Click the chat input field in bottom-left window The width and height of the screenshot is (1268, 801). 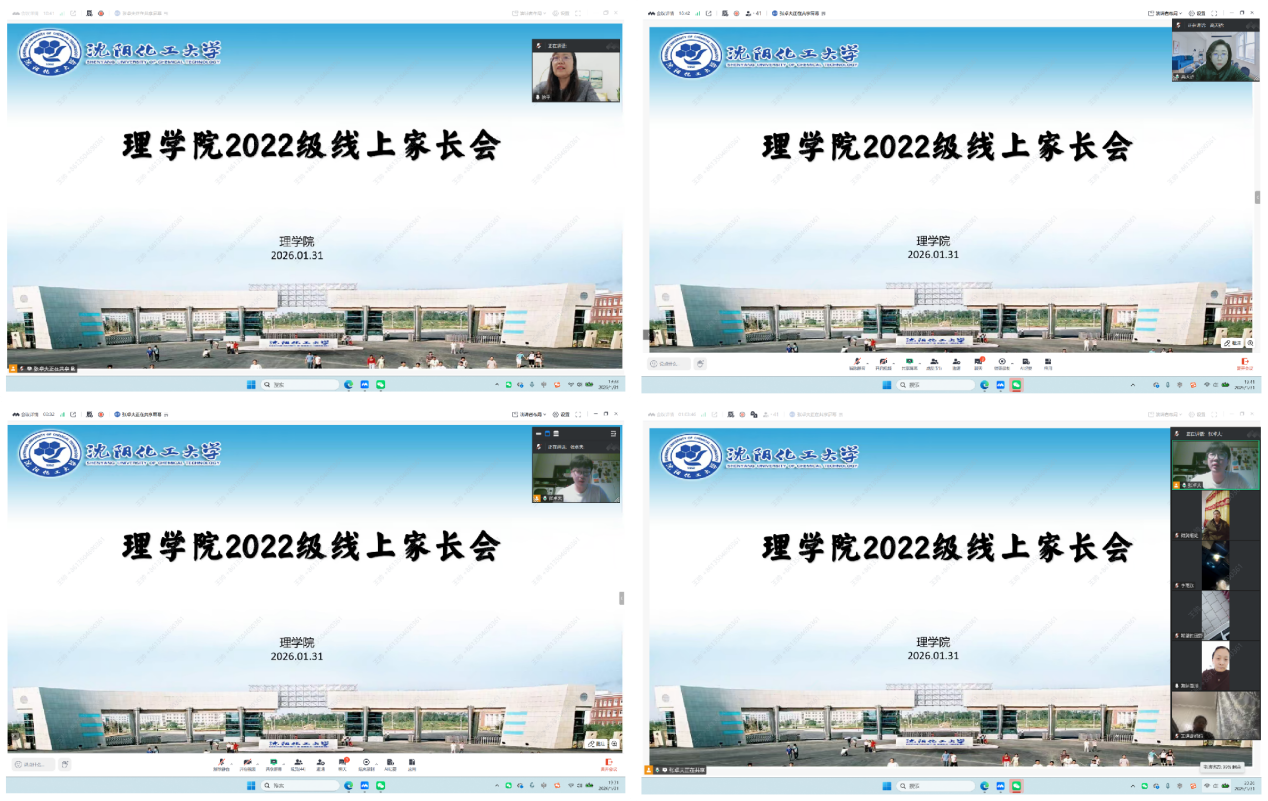(33, 765)
